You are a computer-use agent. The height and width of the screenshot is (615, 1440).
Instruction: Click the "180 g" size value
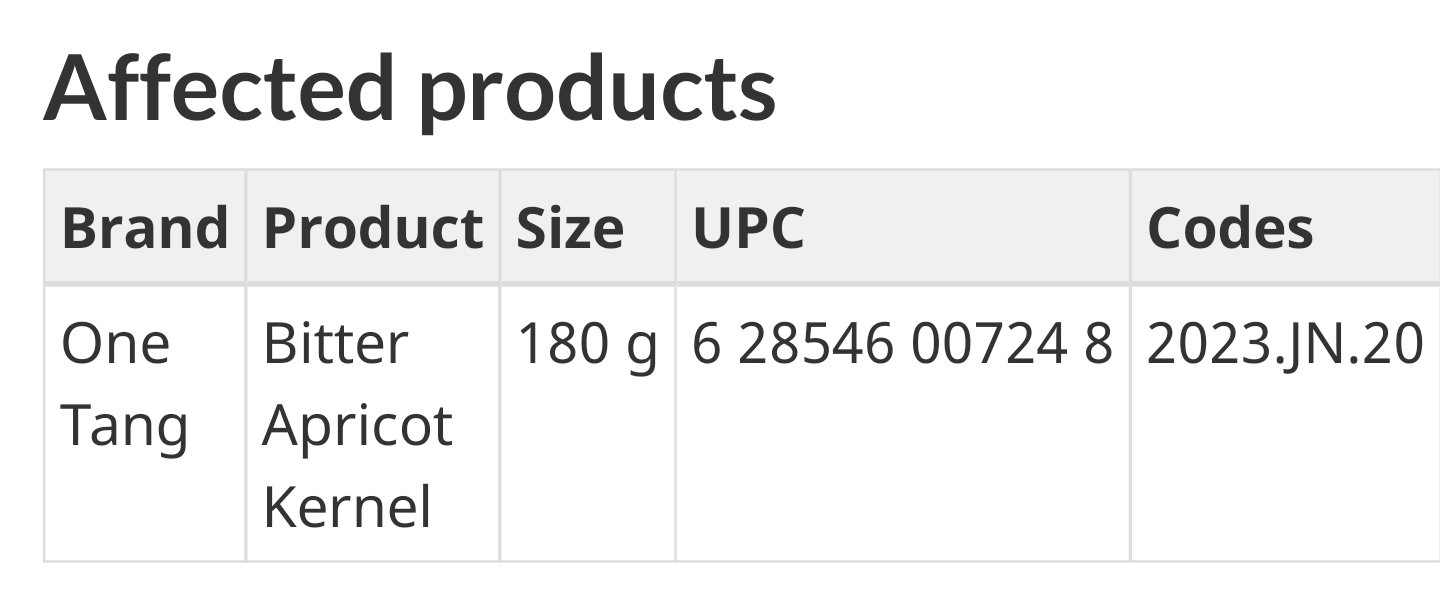tap(587, 345)
